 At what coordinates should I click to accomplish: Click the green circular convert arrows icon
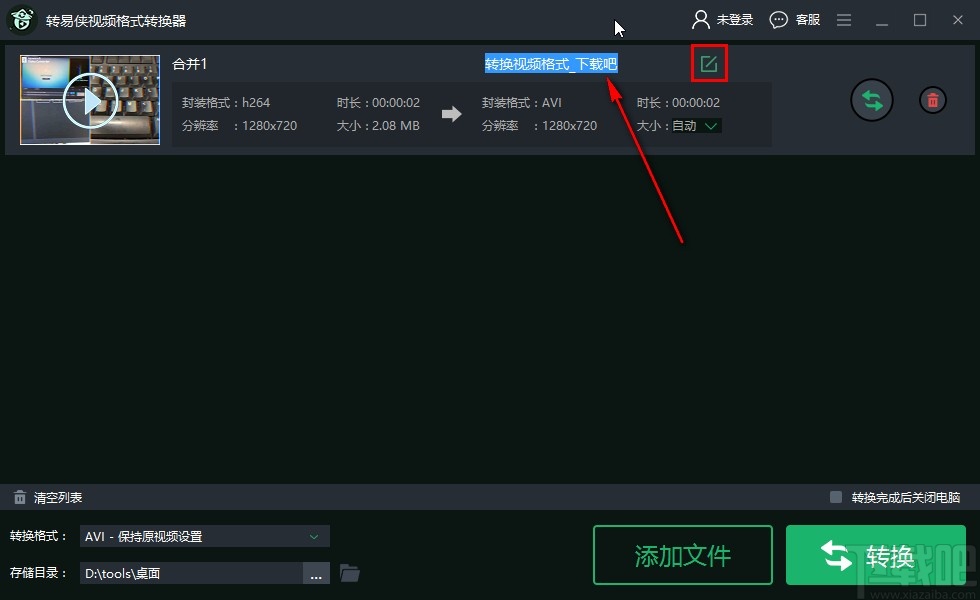coord(872,100)
